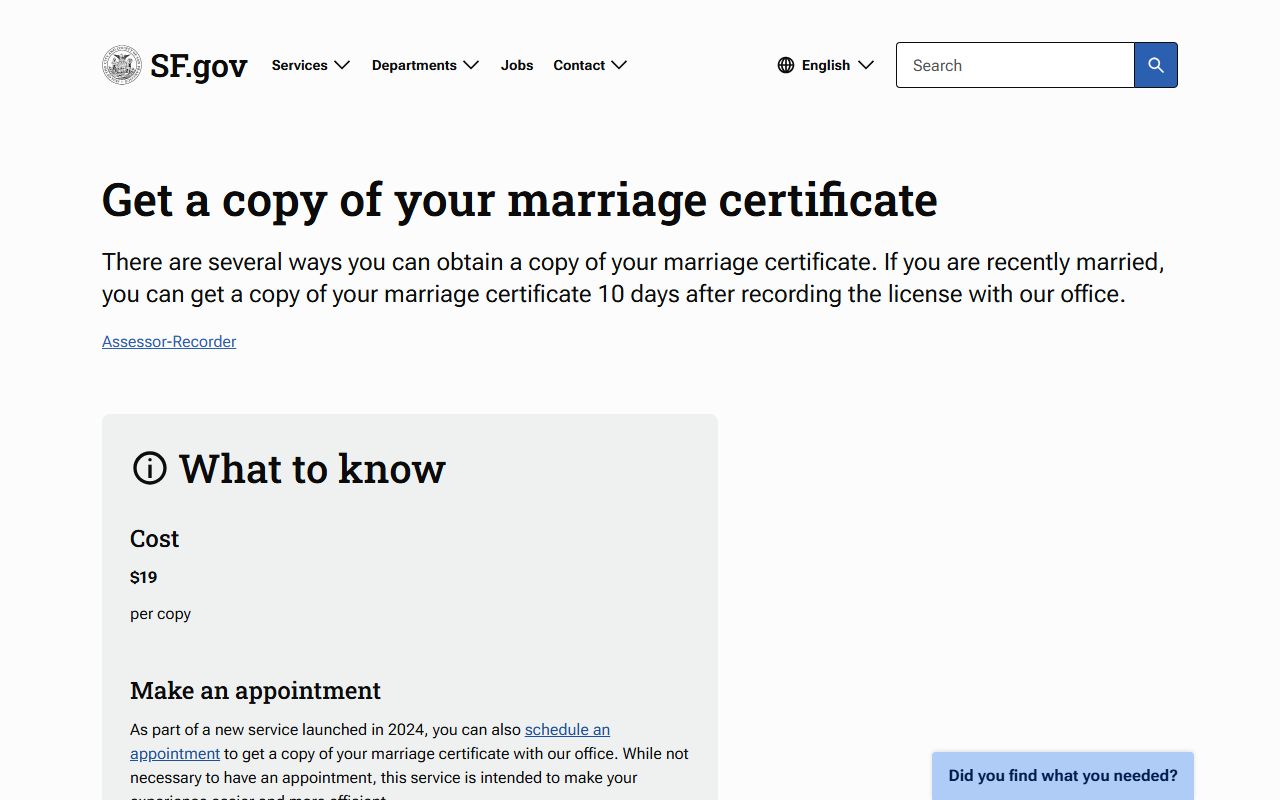
Task: Click the Make an appointment heading
Action: pyautogui.click(x=255, y=691)
